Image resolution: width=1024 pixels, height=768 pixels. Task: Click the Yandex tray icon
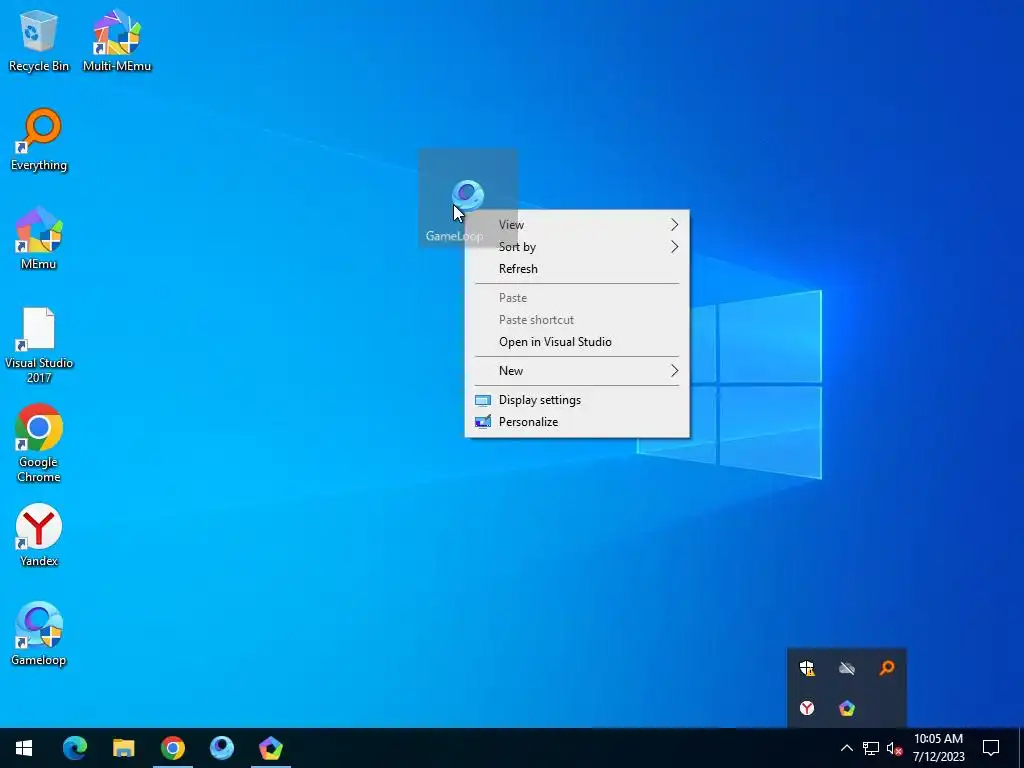[807, 708]
